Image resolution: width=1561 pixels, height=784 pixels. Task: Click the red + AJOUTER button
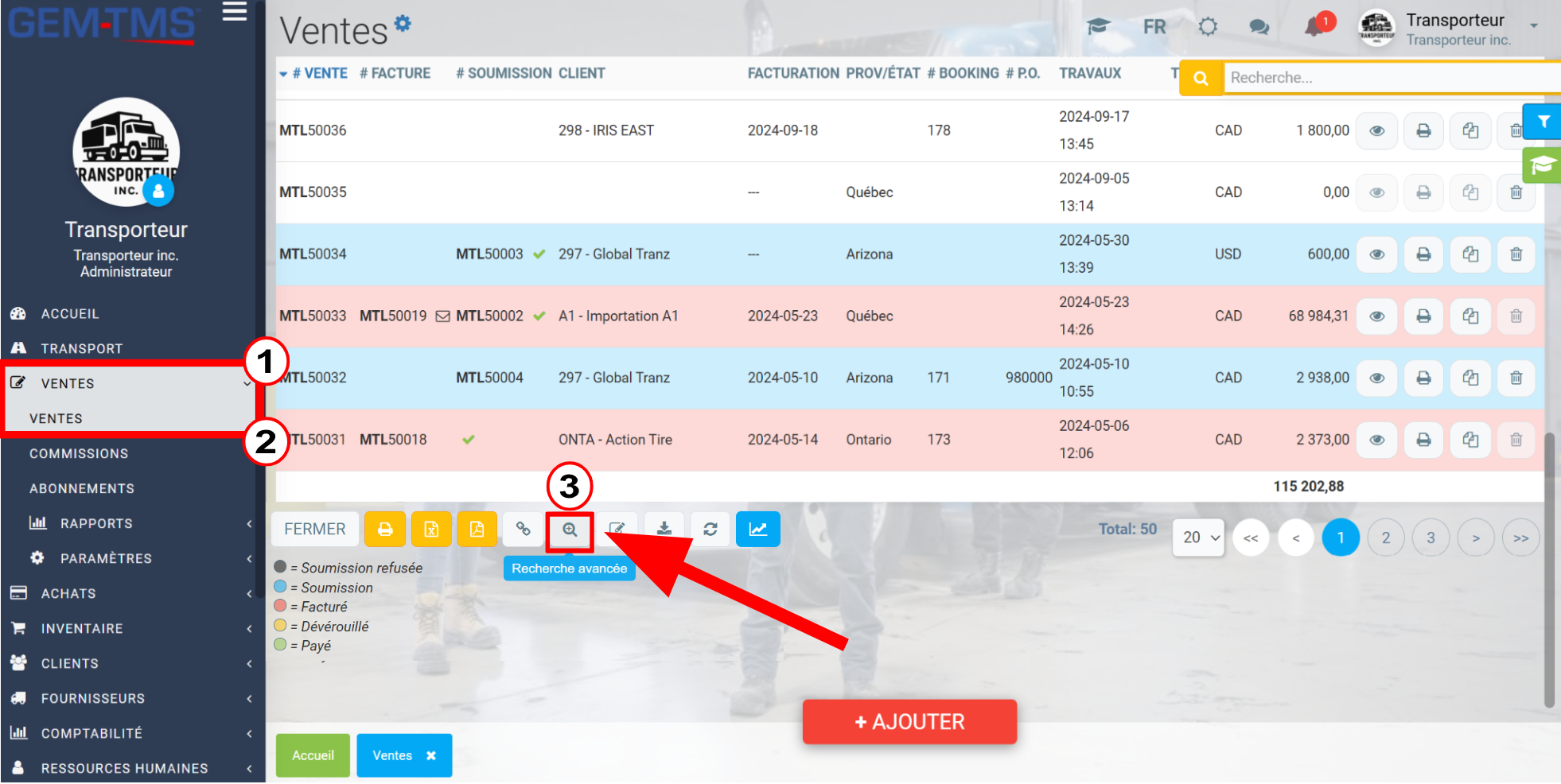coord(909,722)
